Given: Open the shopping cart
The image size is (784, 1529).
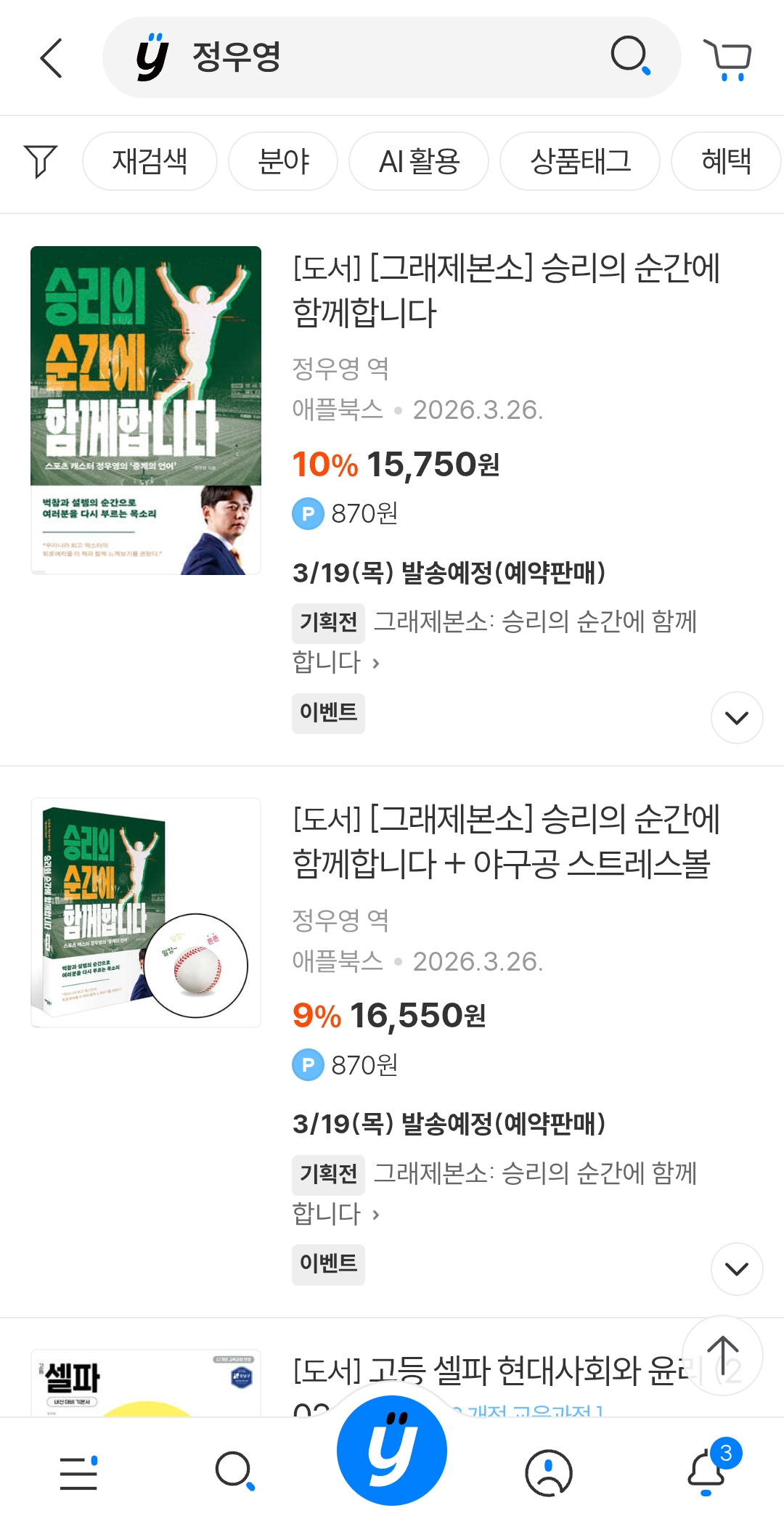Looking at the screenshot, I should click(x=728, y=59).
